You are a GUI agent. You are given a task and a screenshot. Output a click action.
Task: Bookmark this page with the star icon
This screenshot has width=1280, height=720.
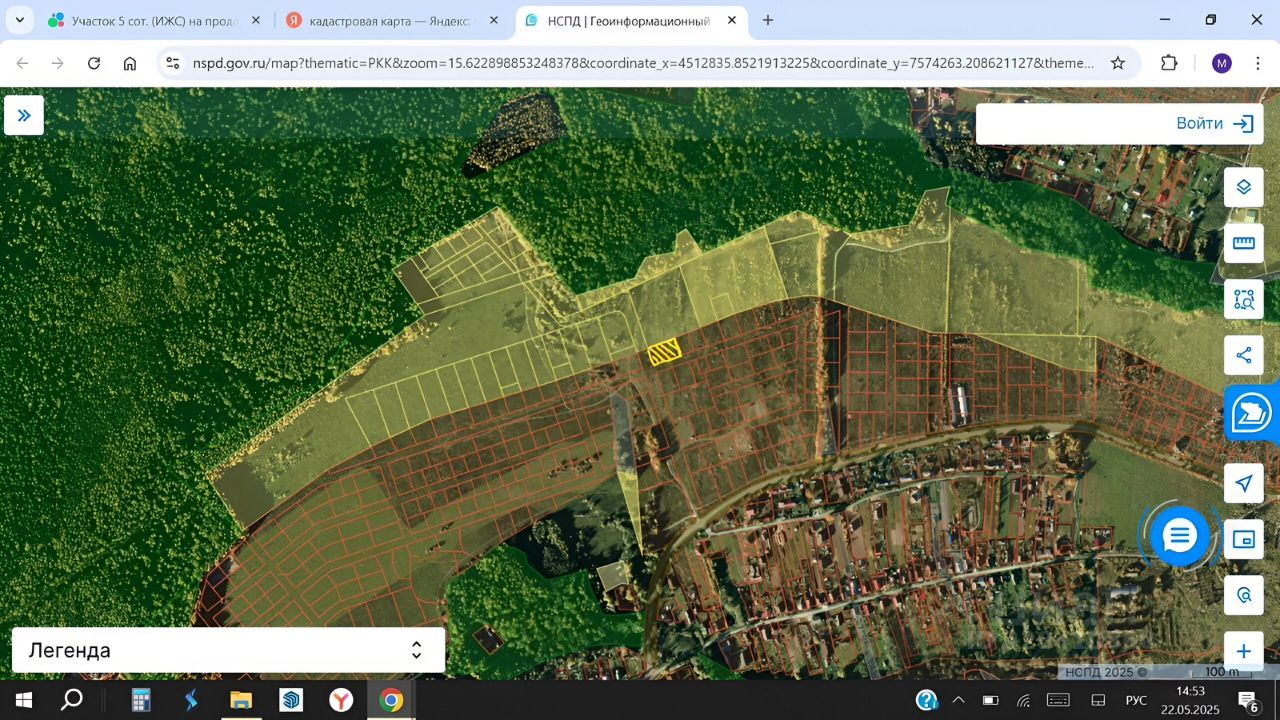[x=1118, y=63]
